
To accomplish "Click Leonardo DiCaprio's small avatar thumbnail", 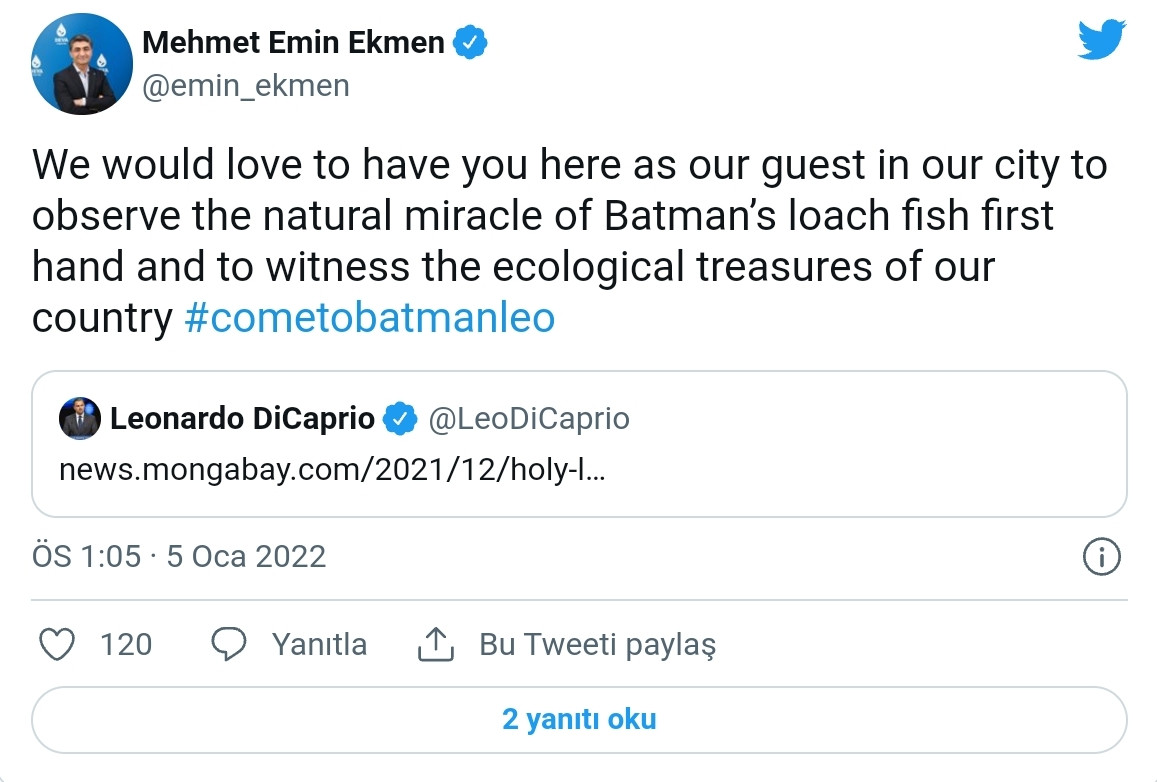I will click(x=80, y=419).
